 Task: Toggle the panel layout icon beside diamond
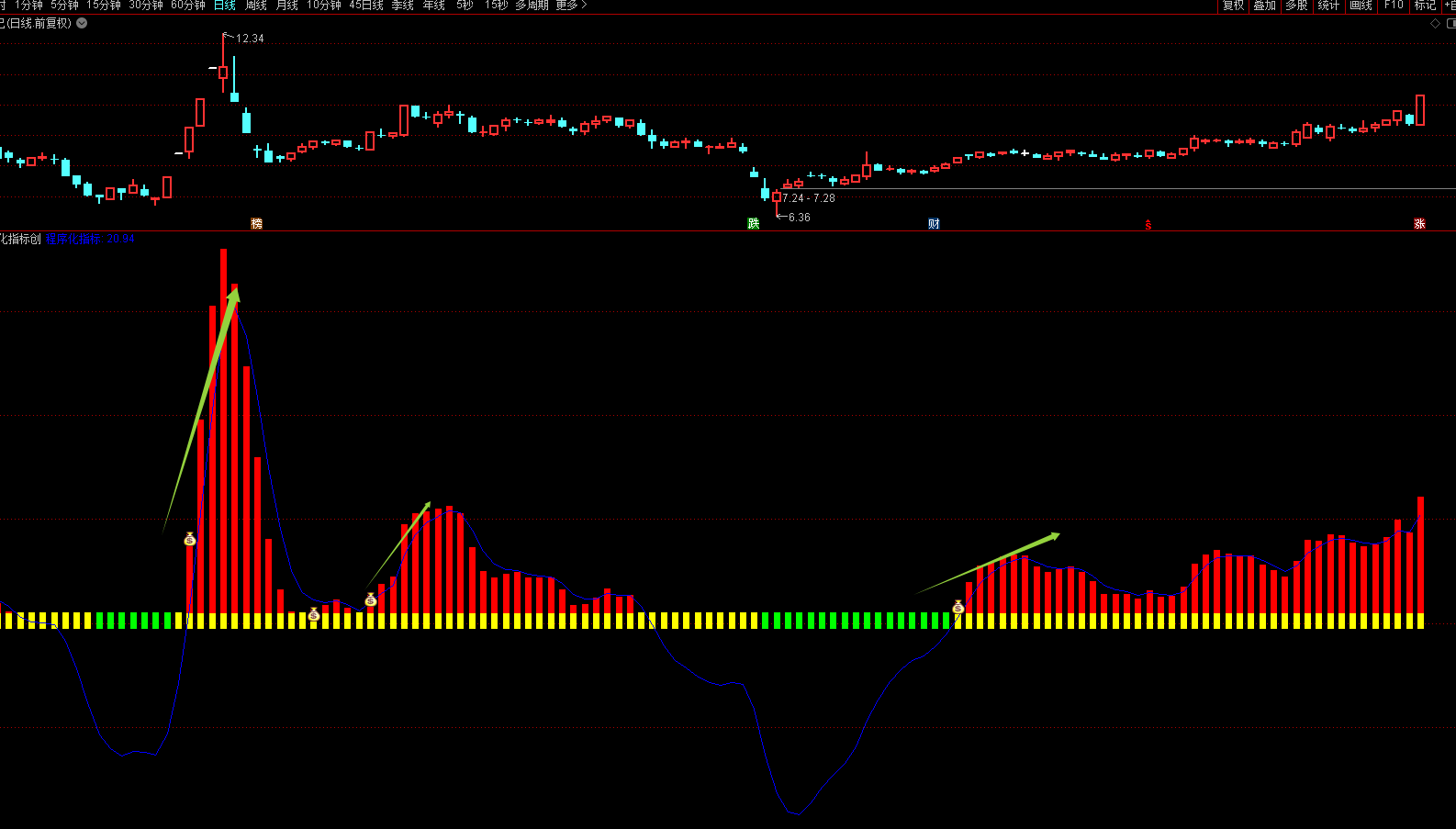coord(1450,24)
